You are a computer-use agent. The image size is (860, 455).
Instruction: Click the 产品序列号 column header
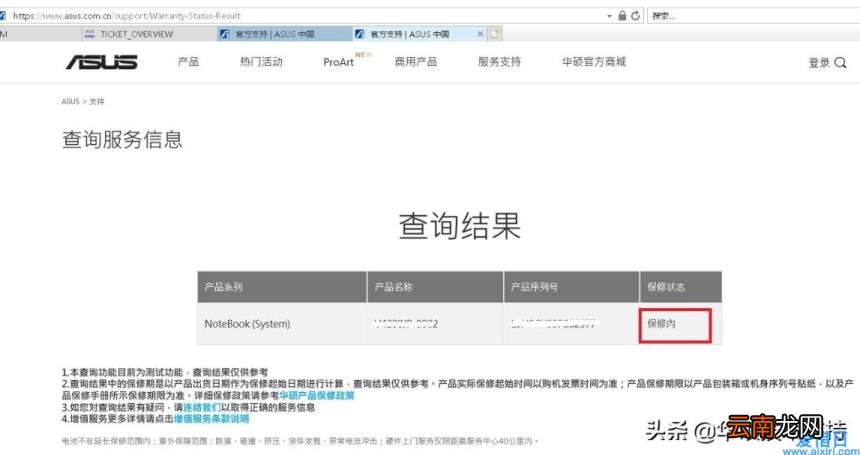(572, 287)
